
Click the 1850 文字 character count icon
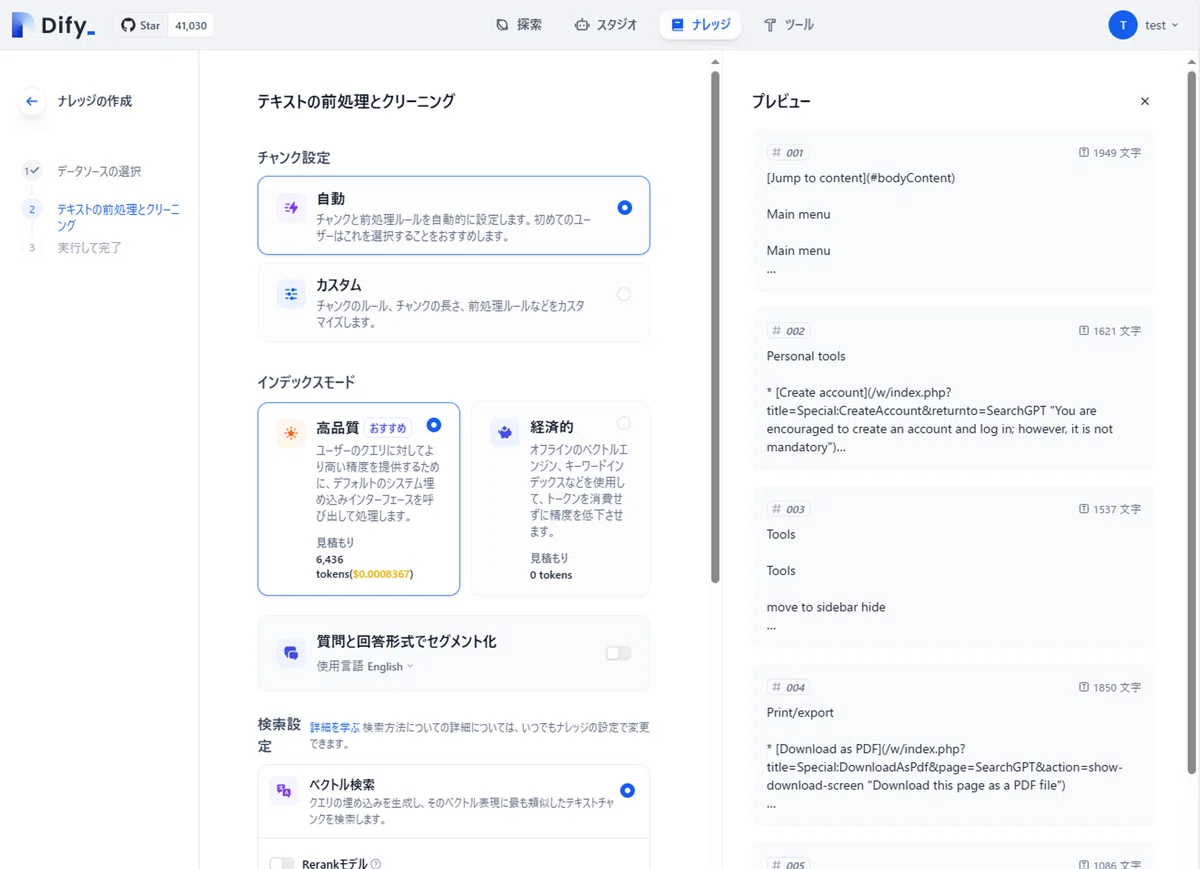coord(1084,687)
